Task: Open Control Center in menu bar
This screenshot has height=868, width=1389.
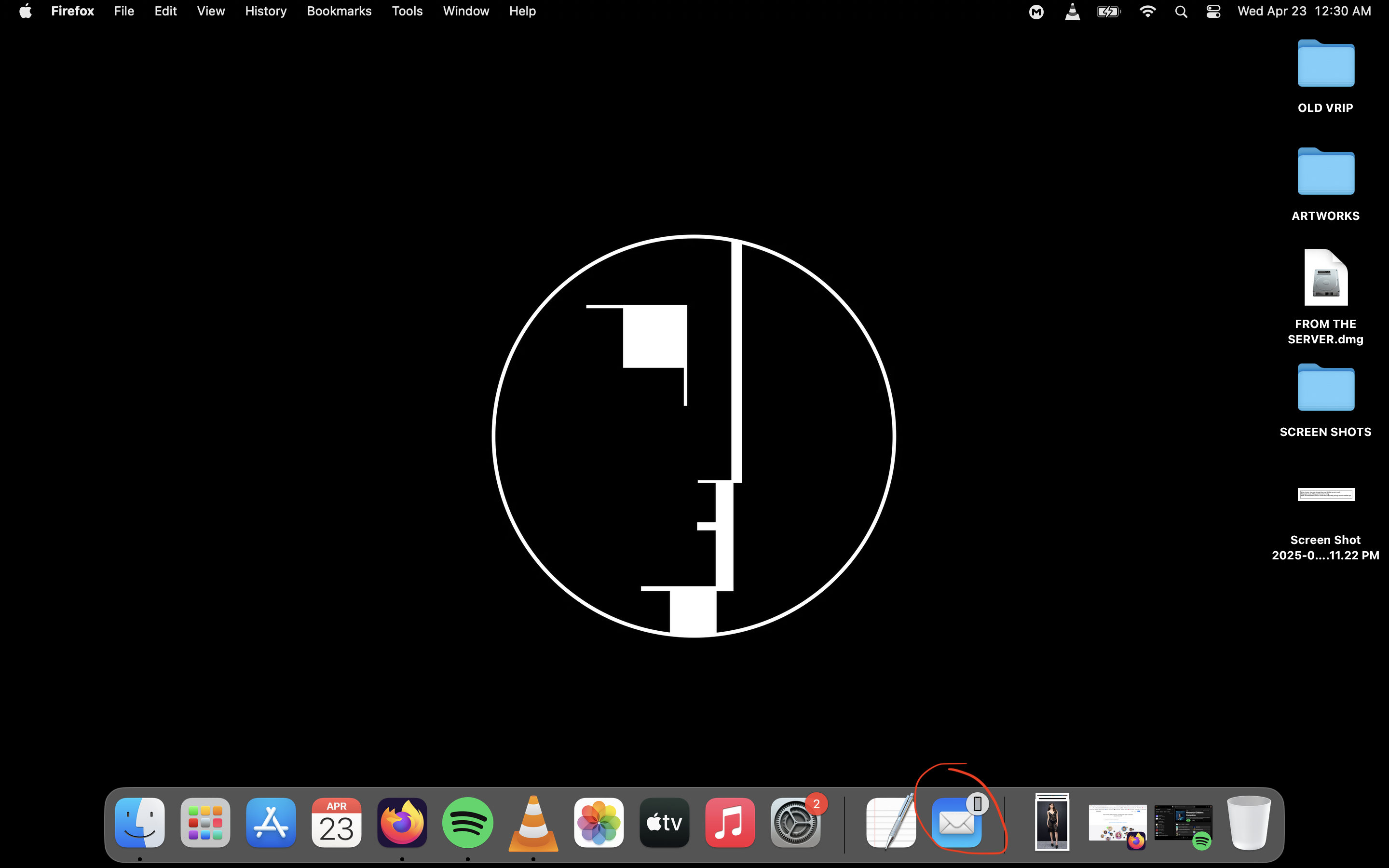Action: click(1213, 12)
